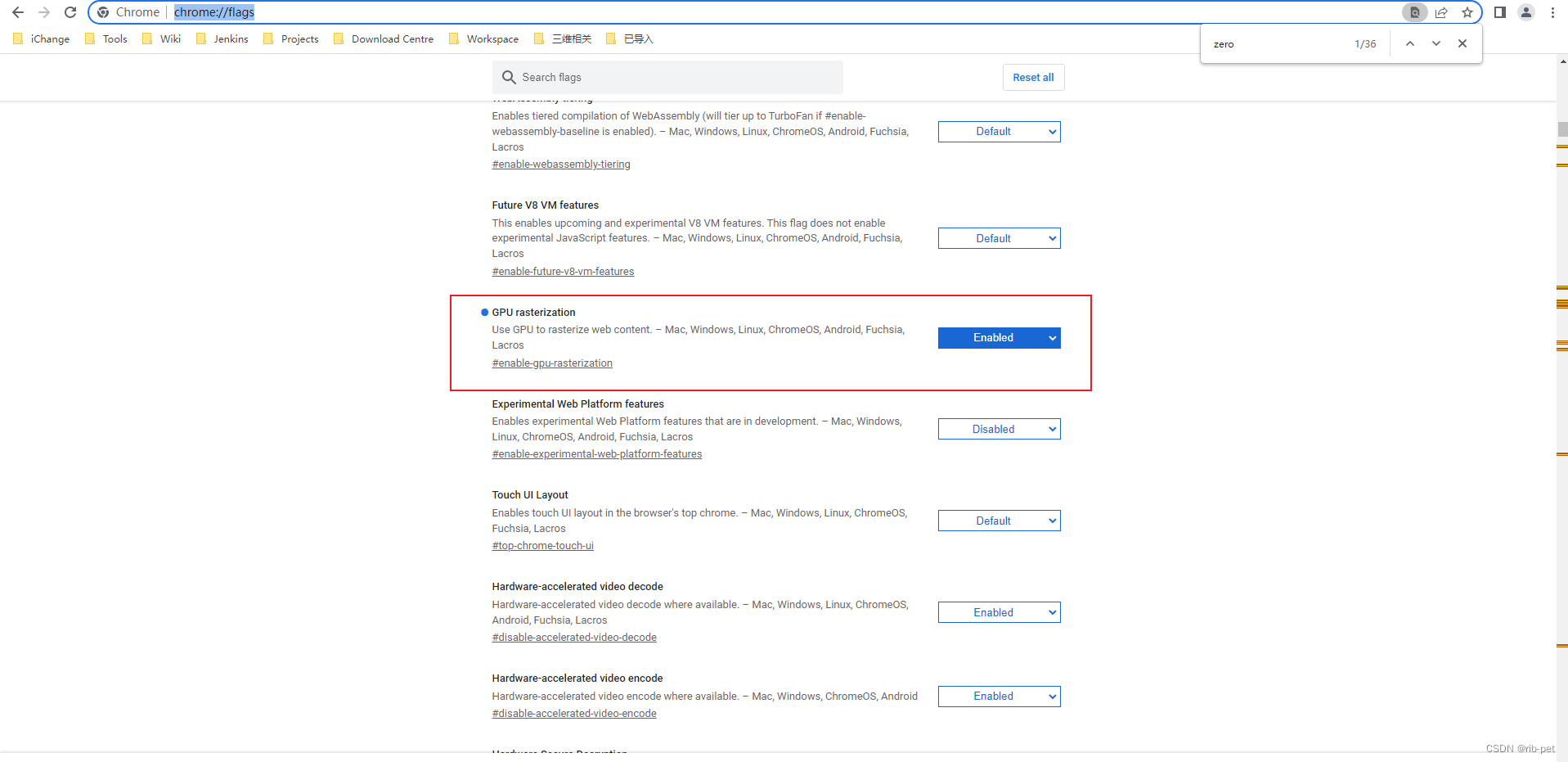This screenshot has width=1568, height=762.
Task: Jump to previous find result
Action: [1410, 43]
